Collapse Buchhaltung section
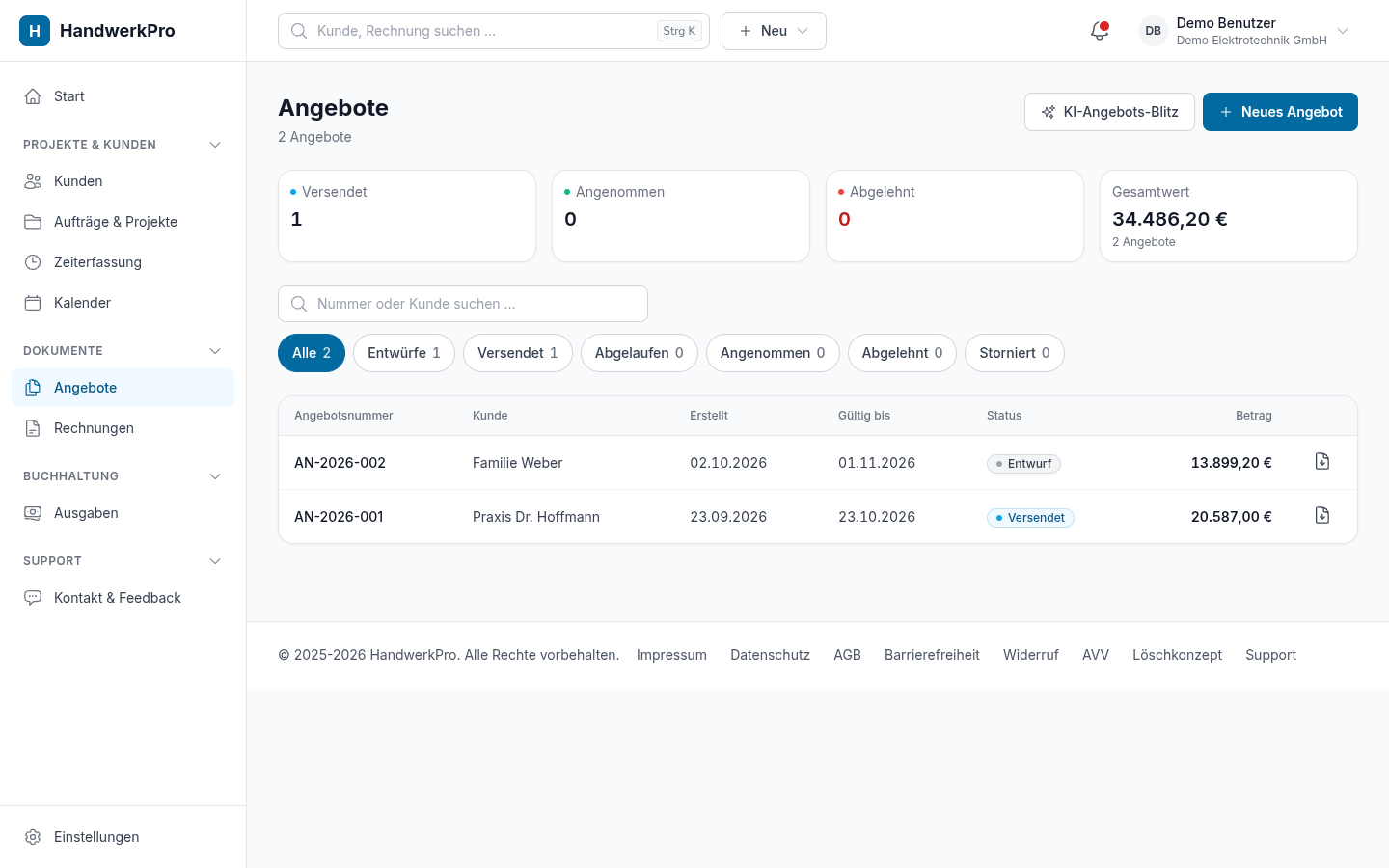The image size is (1389, 868). [215, 476]
